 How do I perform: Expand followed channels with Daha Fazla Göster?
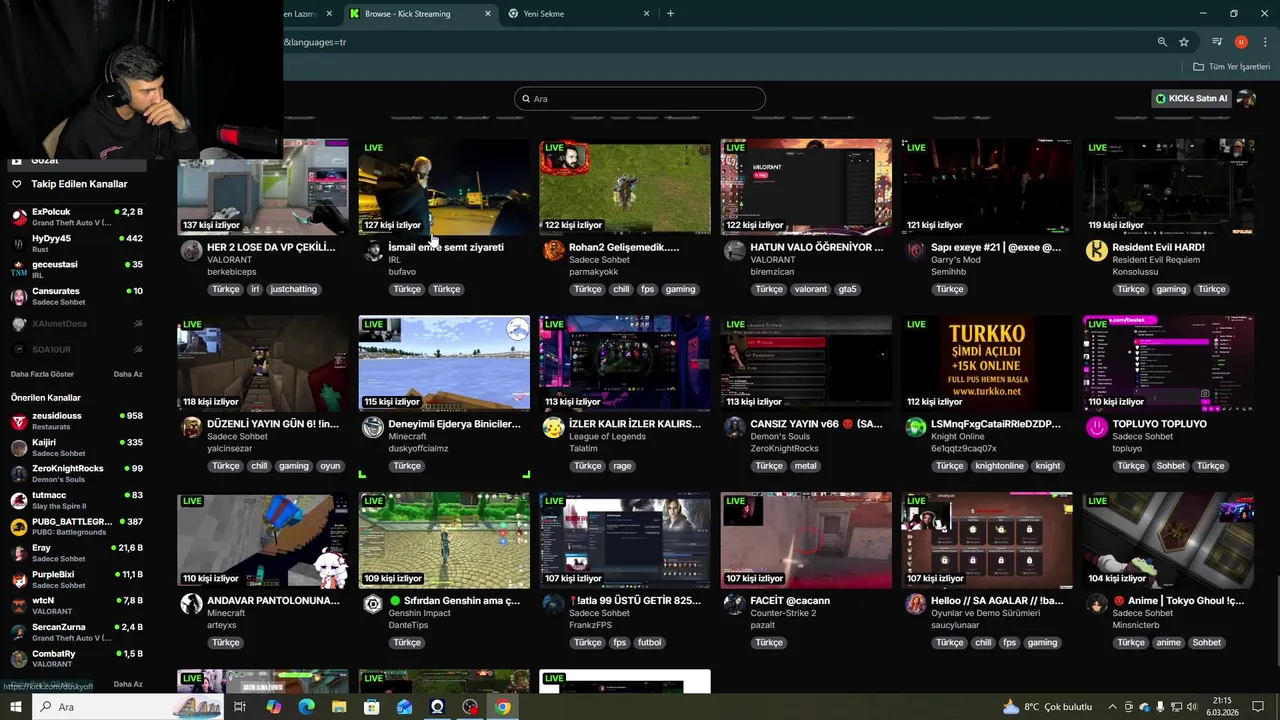(x=42, y=374)
